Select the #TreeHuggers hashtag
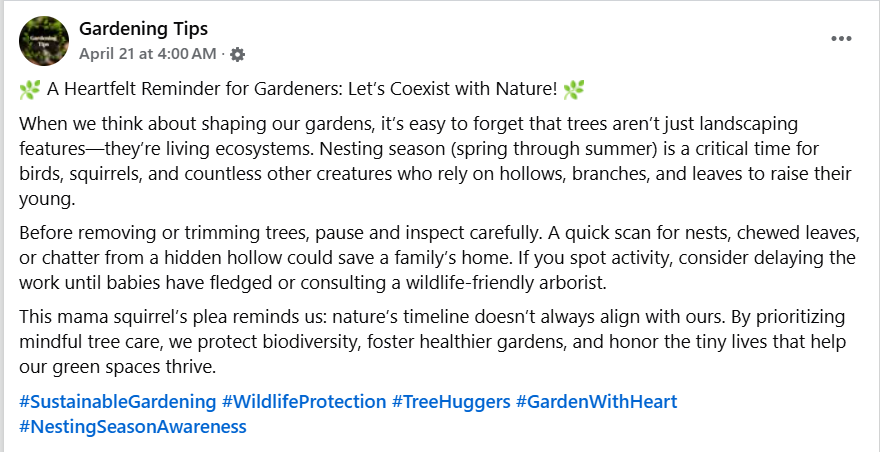Screen dimensions: 880x452 451,402
